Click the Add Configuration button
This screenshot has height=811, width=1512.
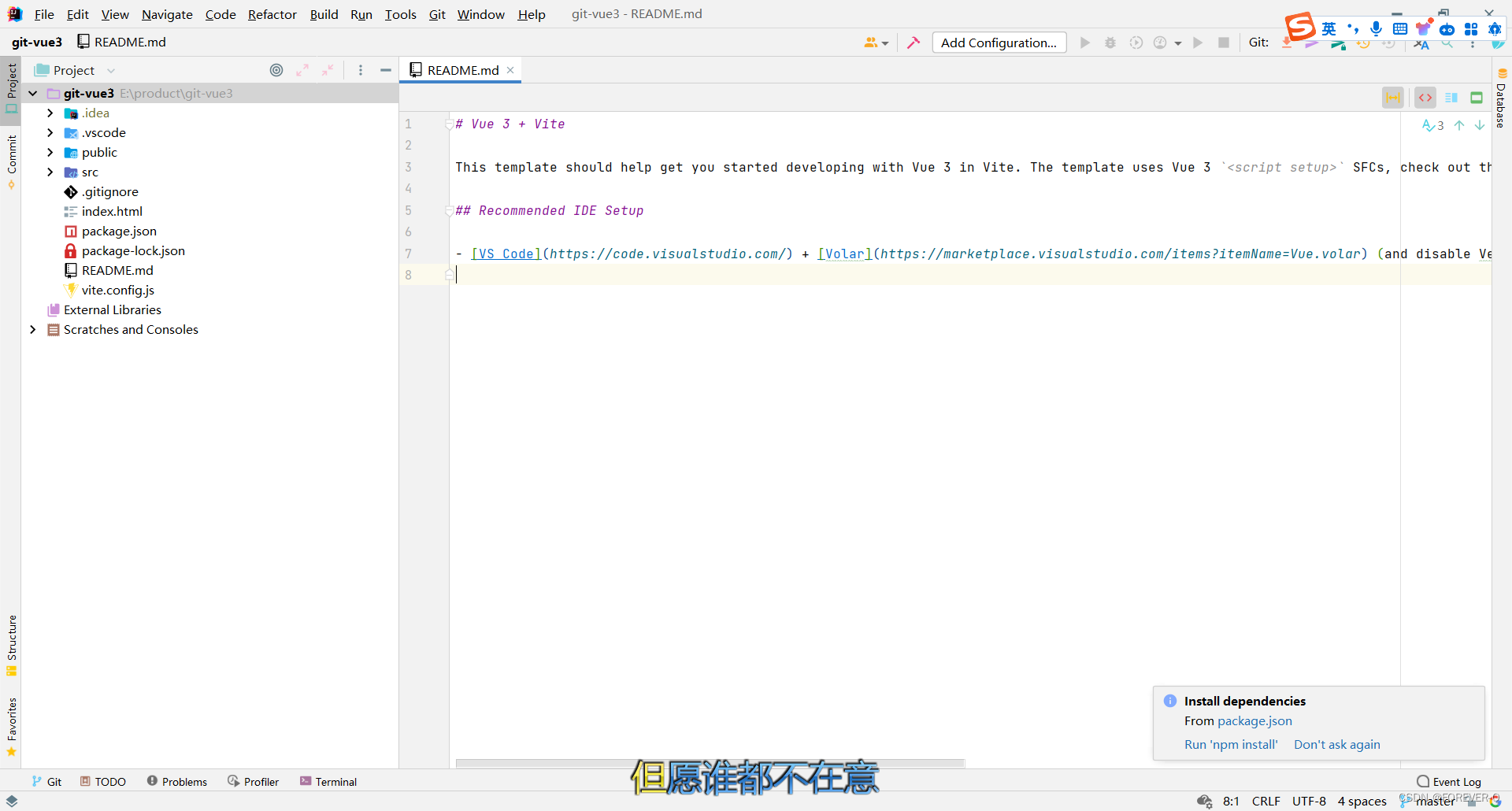(999, 43)
